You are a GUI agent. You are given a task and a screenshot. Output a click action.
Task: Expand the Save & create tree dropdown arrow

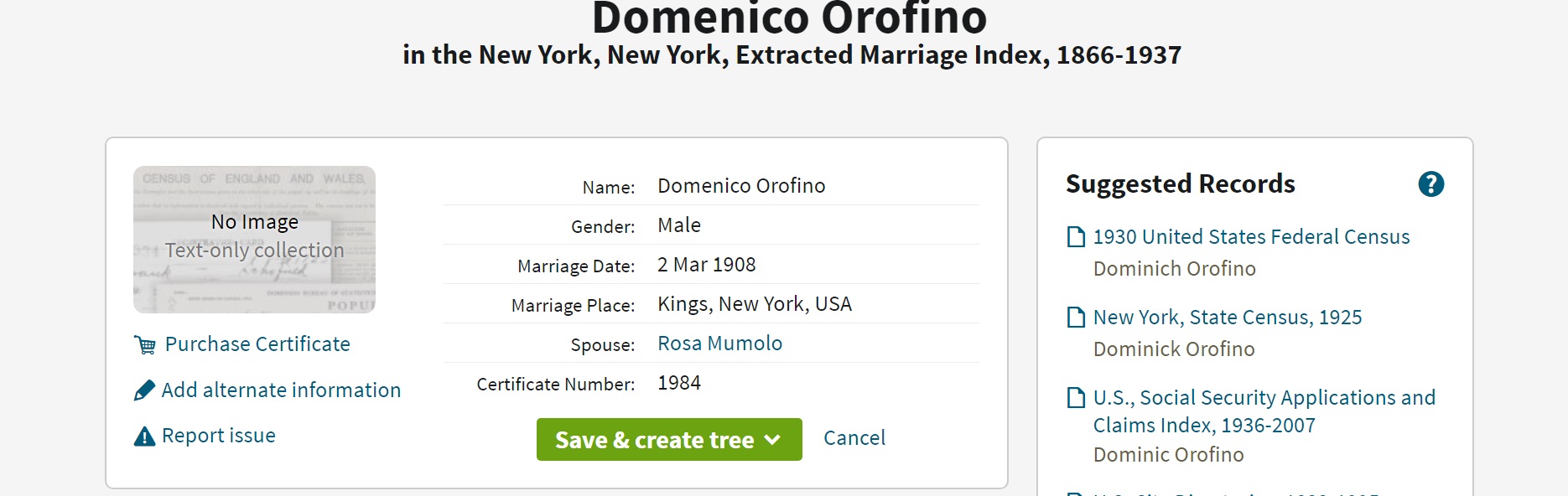[773, 440]
